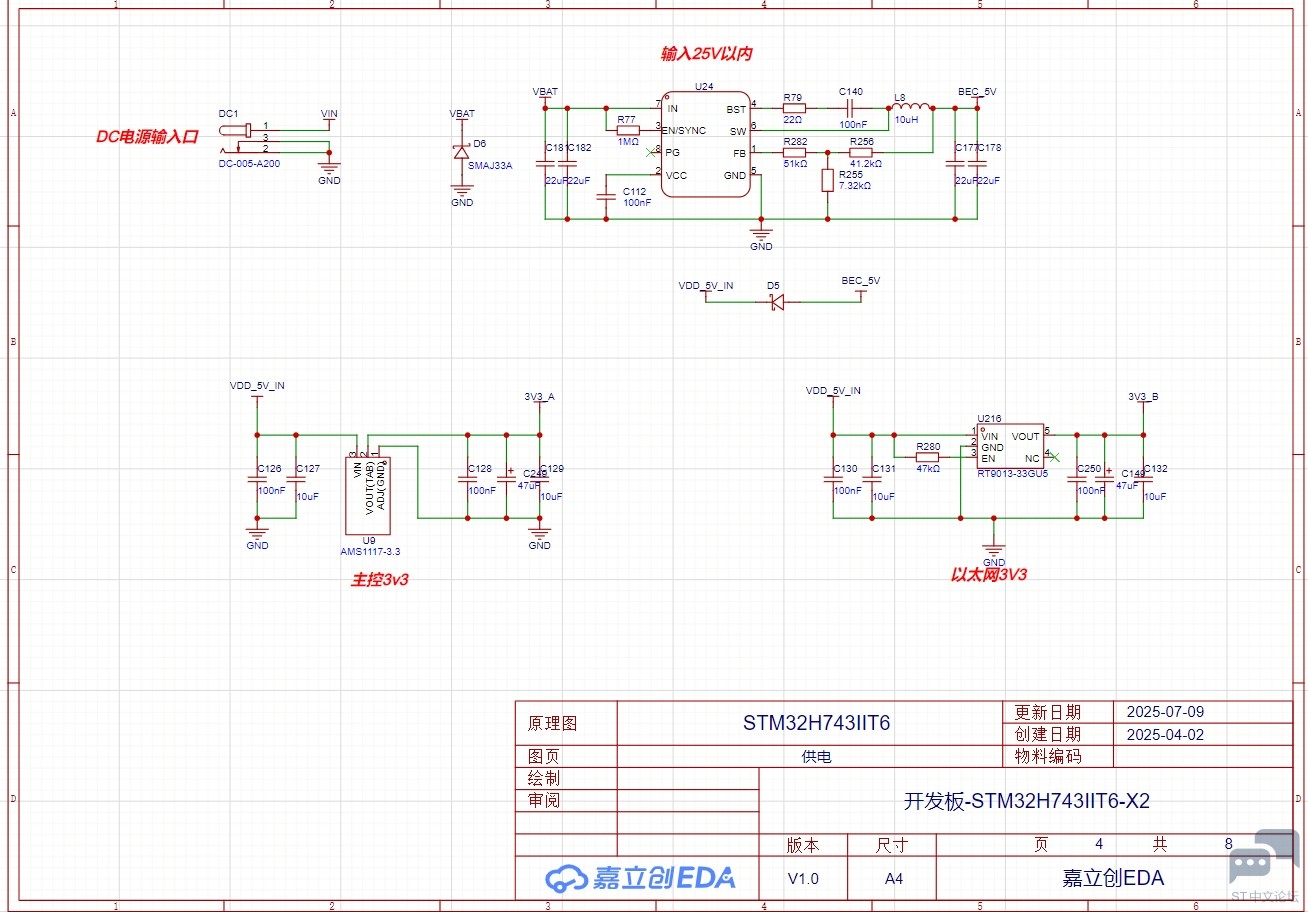Click the U24 buck converter IC body

point(706,144)
